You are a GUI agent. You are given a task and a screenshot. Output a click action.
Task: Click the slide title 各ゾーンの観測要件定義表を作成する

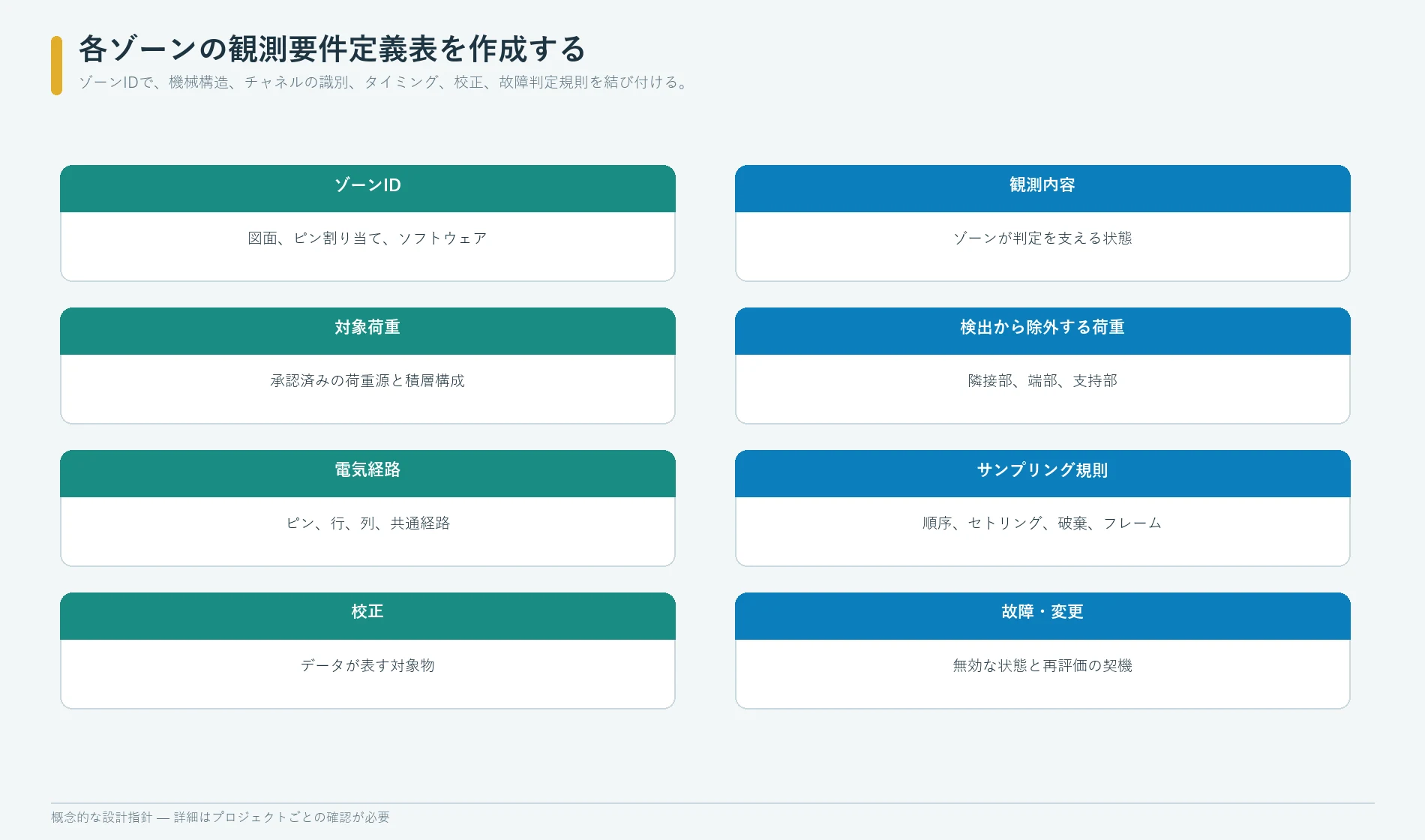[x=331, y=49]
